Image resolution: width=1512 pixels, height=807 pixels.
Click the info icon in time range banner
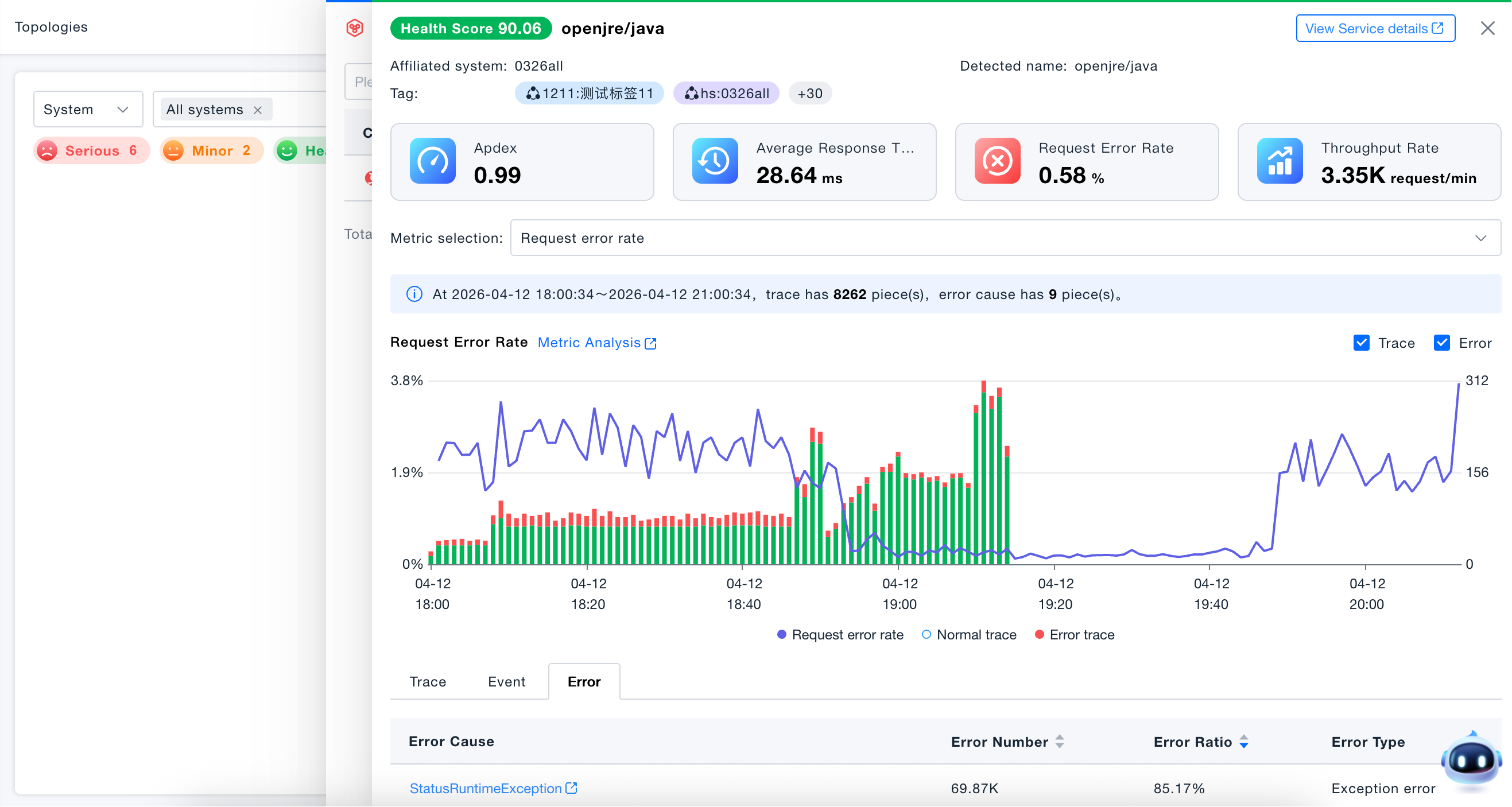pyautogui.click(x=414, y=294)
